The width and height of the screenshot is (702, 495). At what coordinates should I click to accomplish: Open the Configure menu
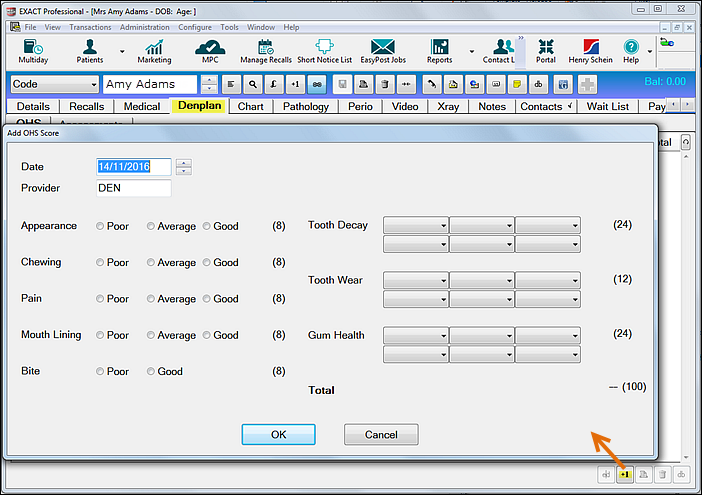click(x=195, y=27)
